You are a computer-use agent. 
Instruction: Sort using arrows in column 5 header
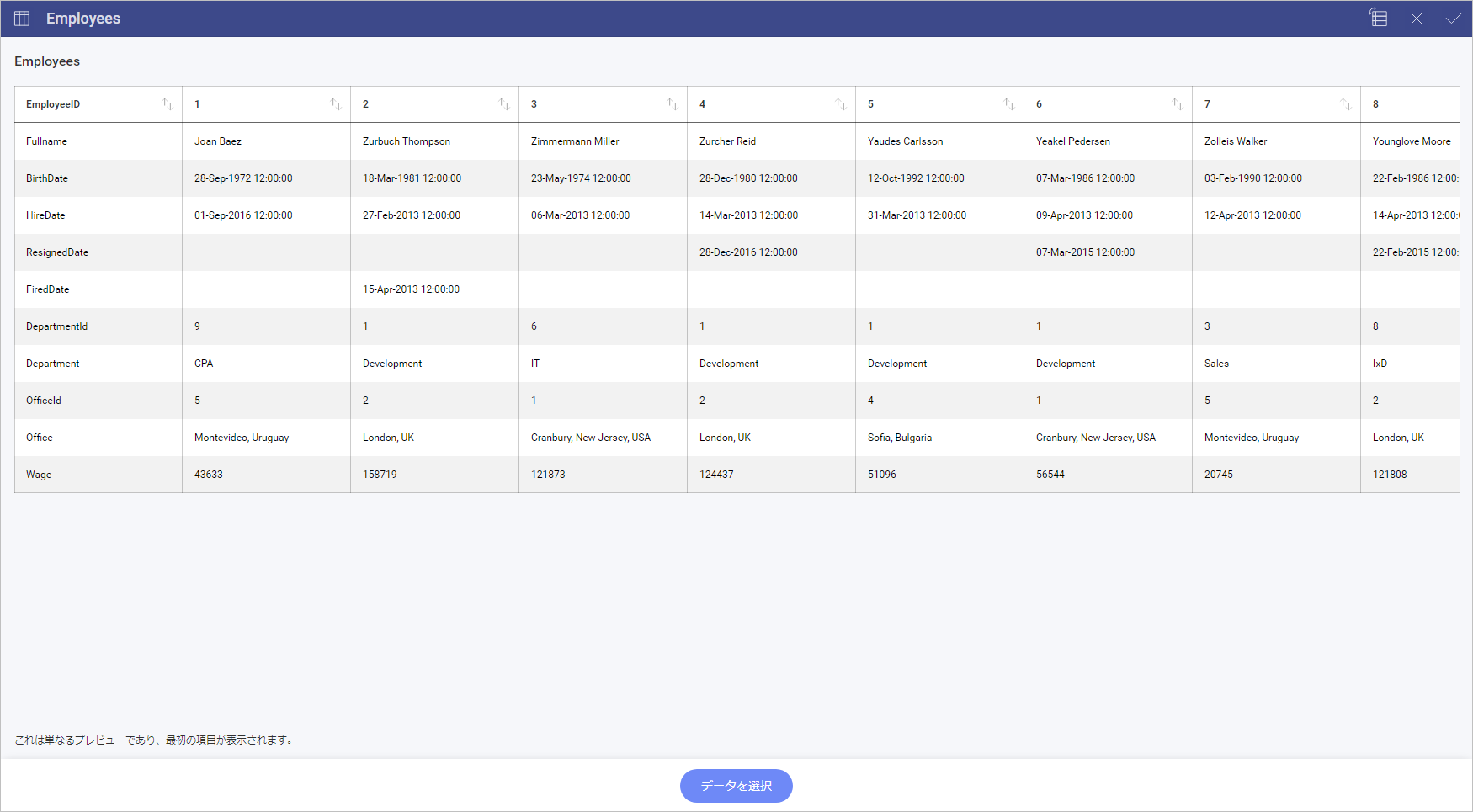click(x=1009, y=104)
